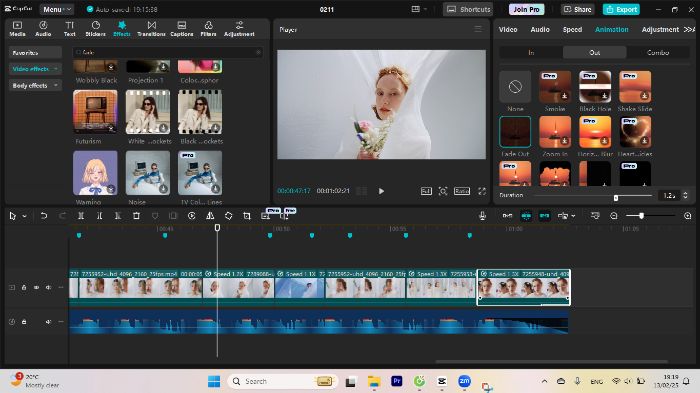700x393 pixels.
Task: Expand more inspector tabs with double arrow
Action: click(x=689, y=29)
